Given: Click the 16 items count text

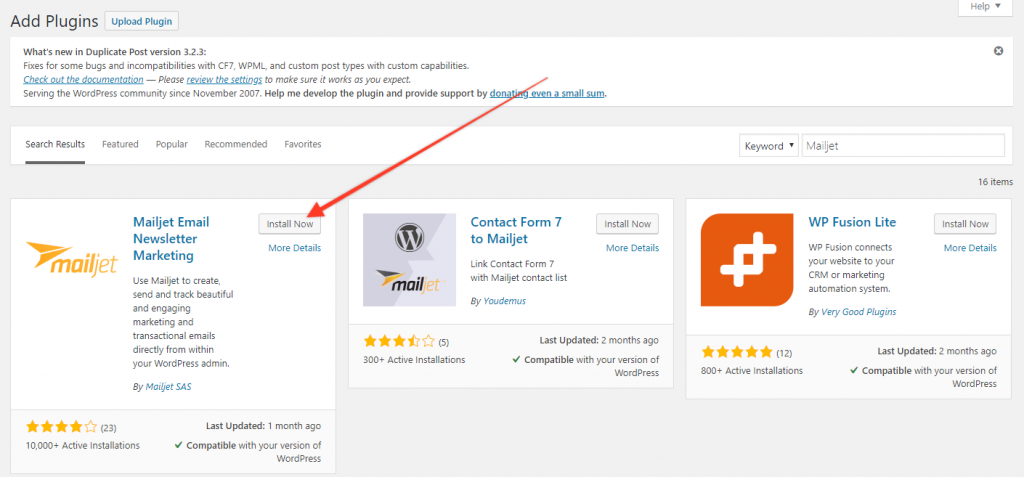Looking at the screenshot, I should point(996,182).
